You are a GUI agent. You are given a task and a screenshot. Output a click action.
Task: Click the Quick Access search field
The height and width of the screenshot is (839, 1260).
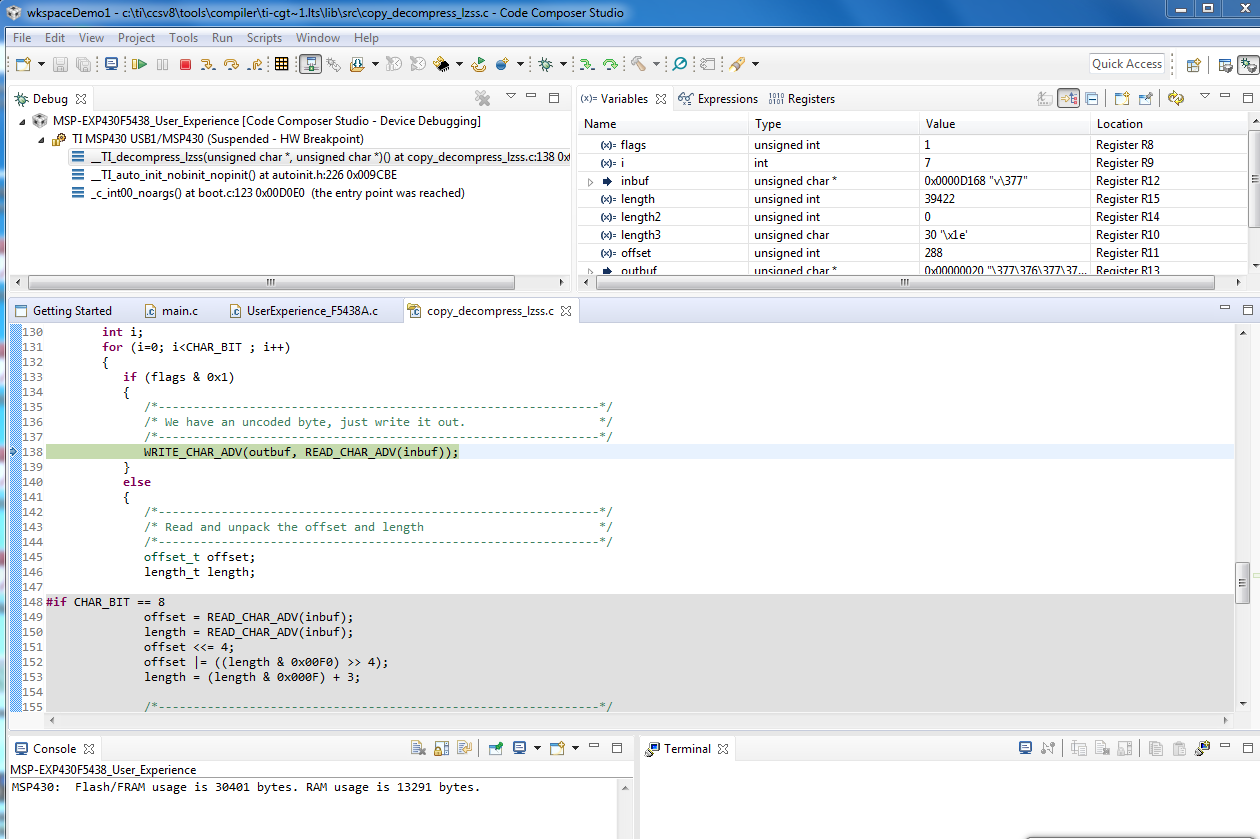[x=1126, y=64]
